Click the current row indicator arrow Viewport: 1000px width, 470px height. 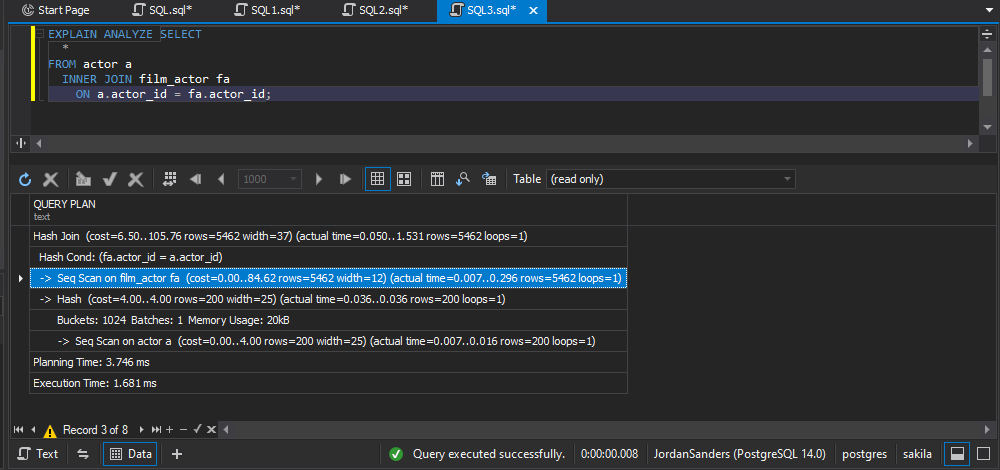[x=20, y=278]
